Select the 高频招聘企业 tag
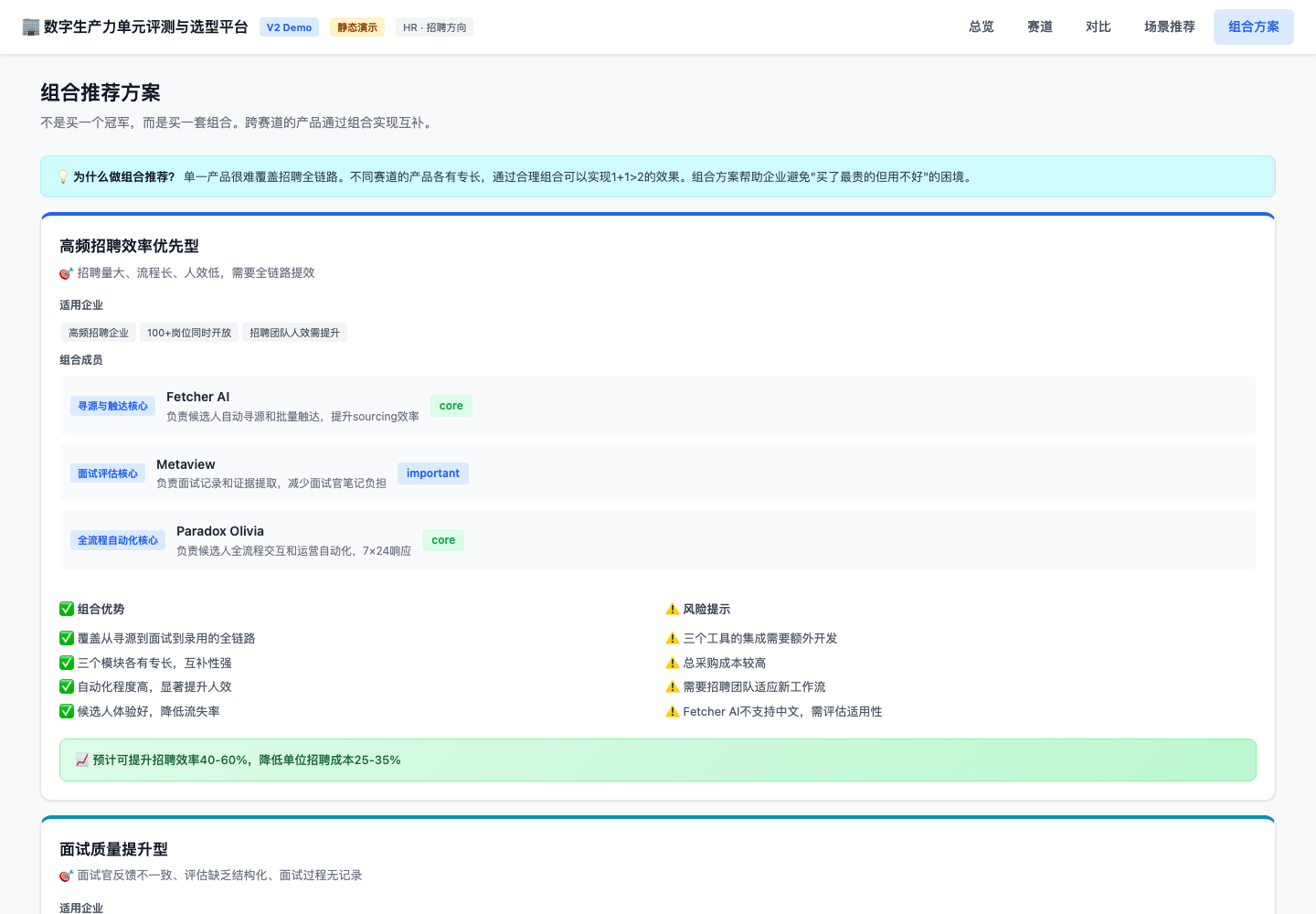1316x914 pixels. coord(99,333)
